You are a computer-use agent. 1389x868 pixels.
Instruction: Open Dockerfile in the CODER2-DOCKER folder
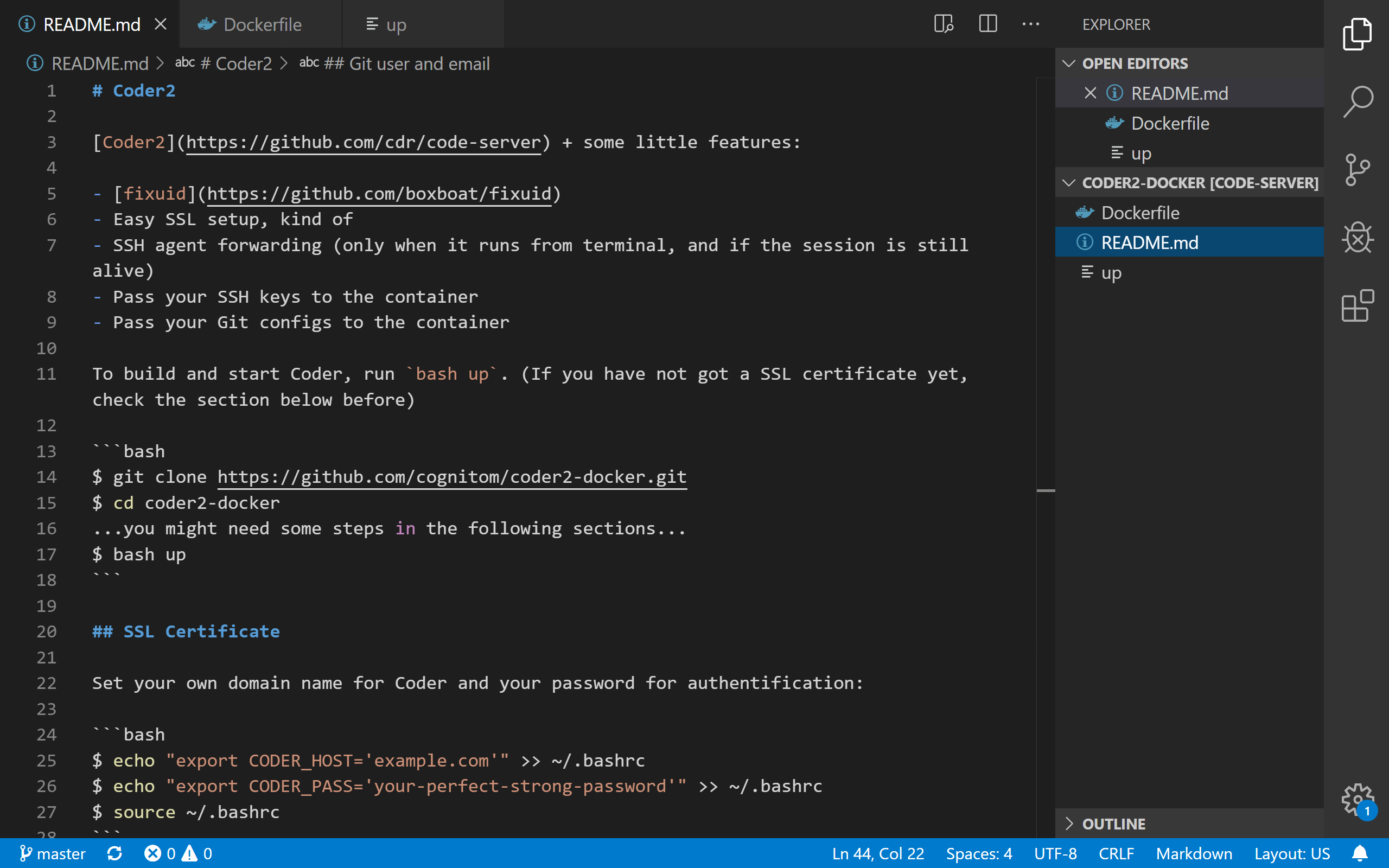[x=1189, y=213]
